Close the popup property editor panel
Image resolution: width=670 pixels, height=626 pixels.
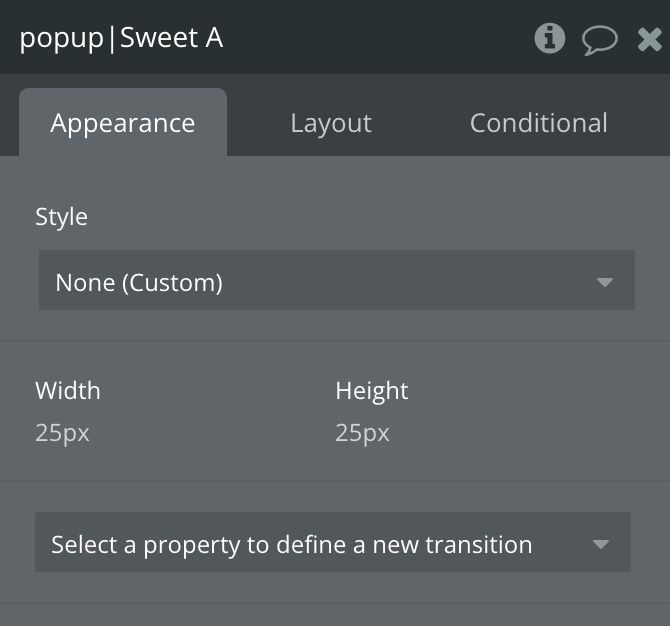point(649,39)
